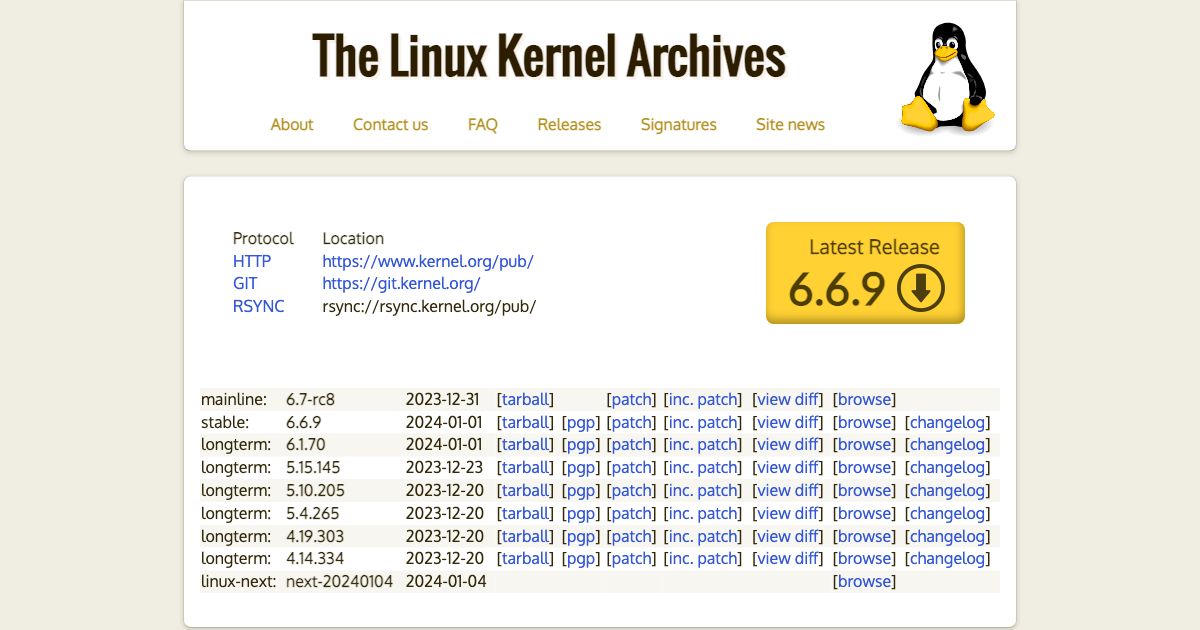View diff for longterm 5.15.145
This screenshot has width=1200, height=630.
coord(788,467)
